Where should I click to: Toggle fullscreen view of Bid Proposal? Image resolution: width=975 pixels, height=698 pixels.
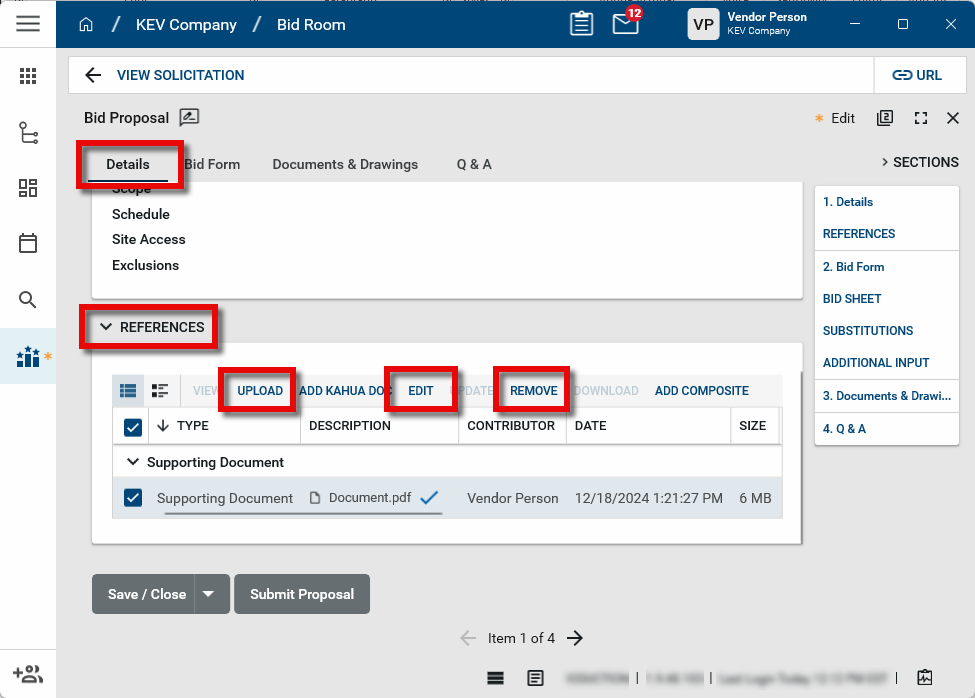click(x=921, y=118)
